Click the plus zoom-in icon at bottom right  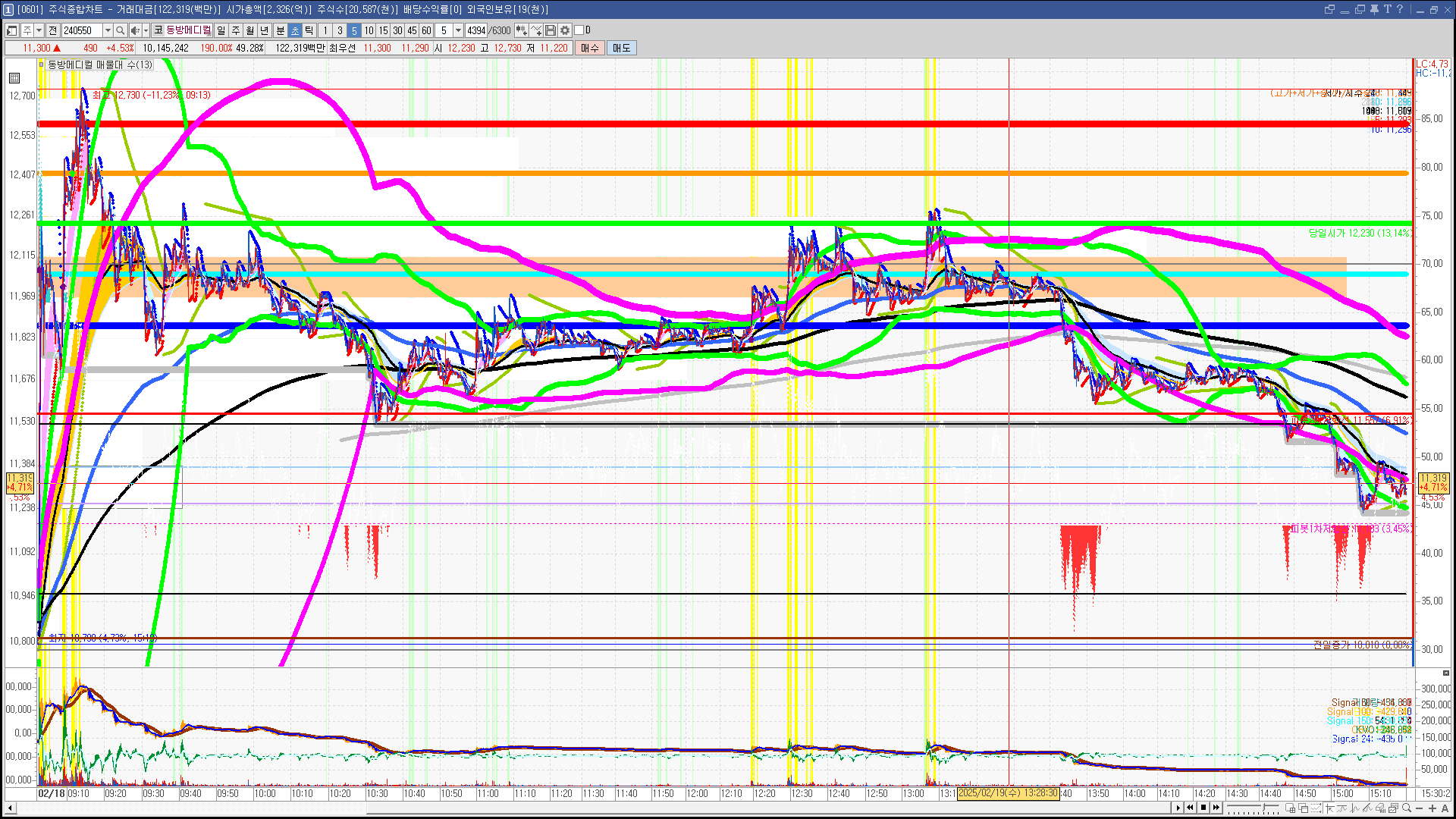tap(1432, 808)
